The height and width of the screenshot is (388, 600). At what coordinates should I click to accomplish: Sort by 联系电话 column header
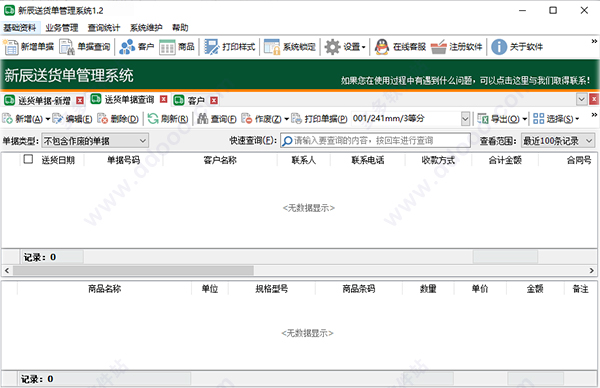click(x=368, y=160)
